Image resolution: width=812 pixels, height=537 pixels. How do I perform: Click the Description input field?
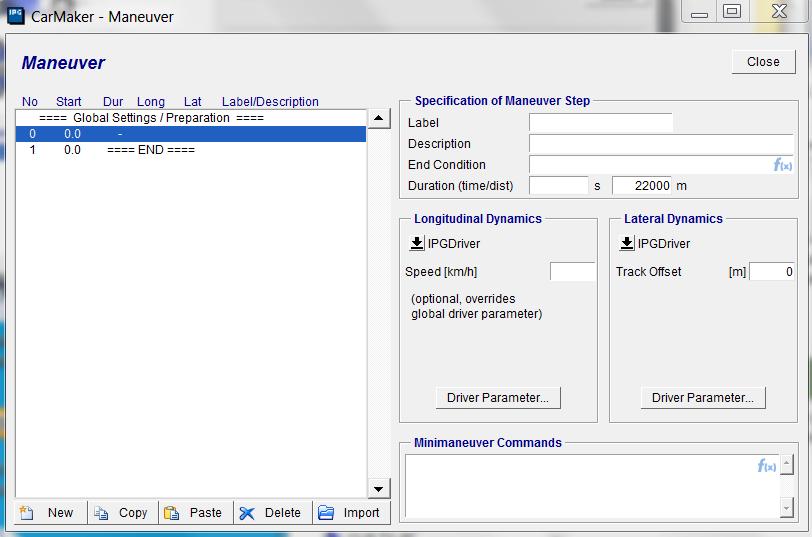pos(661,144)
